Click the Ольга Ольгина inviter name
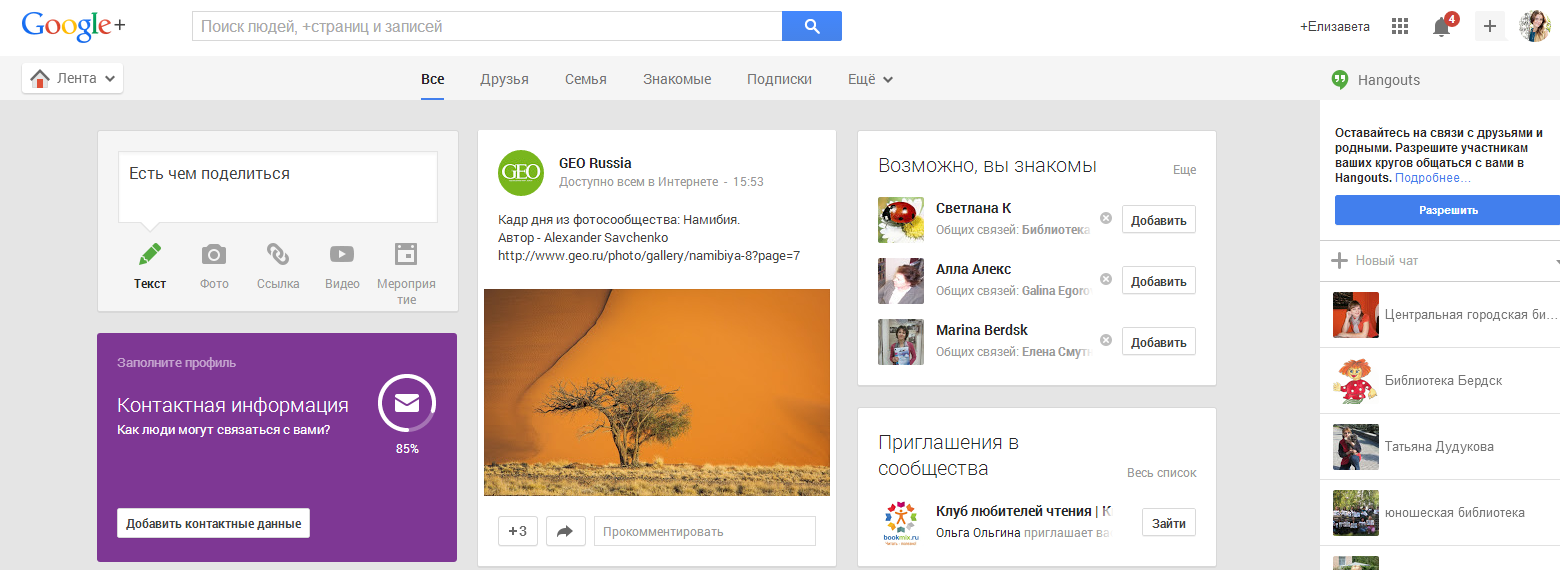This screenshot has height=570, width=1560. pos(978,533)
